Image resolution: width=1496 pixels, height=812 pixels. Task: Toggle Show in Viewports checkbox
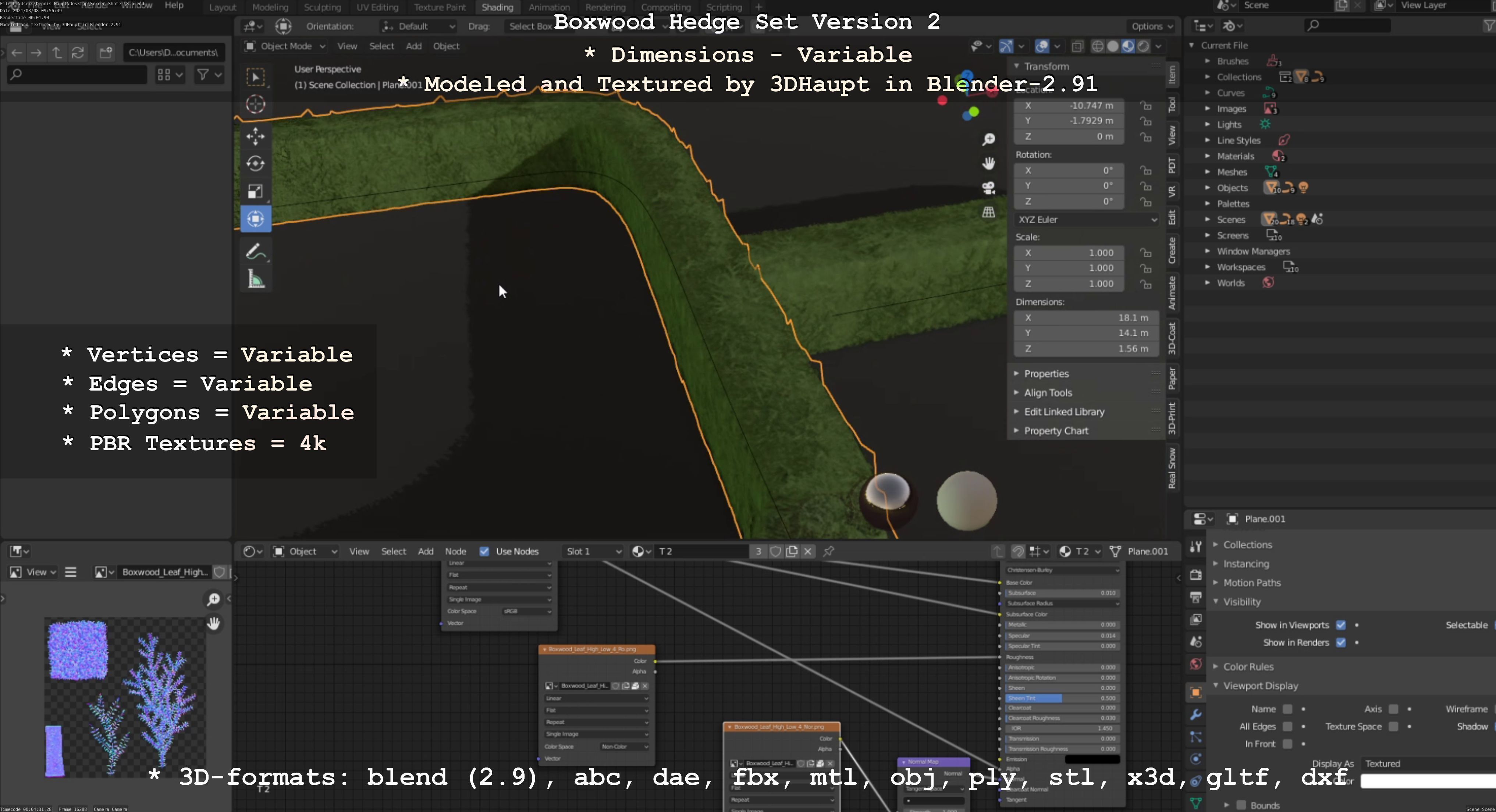click(1341, 625)
